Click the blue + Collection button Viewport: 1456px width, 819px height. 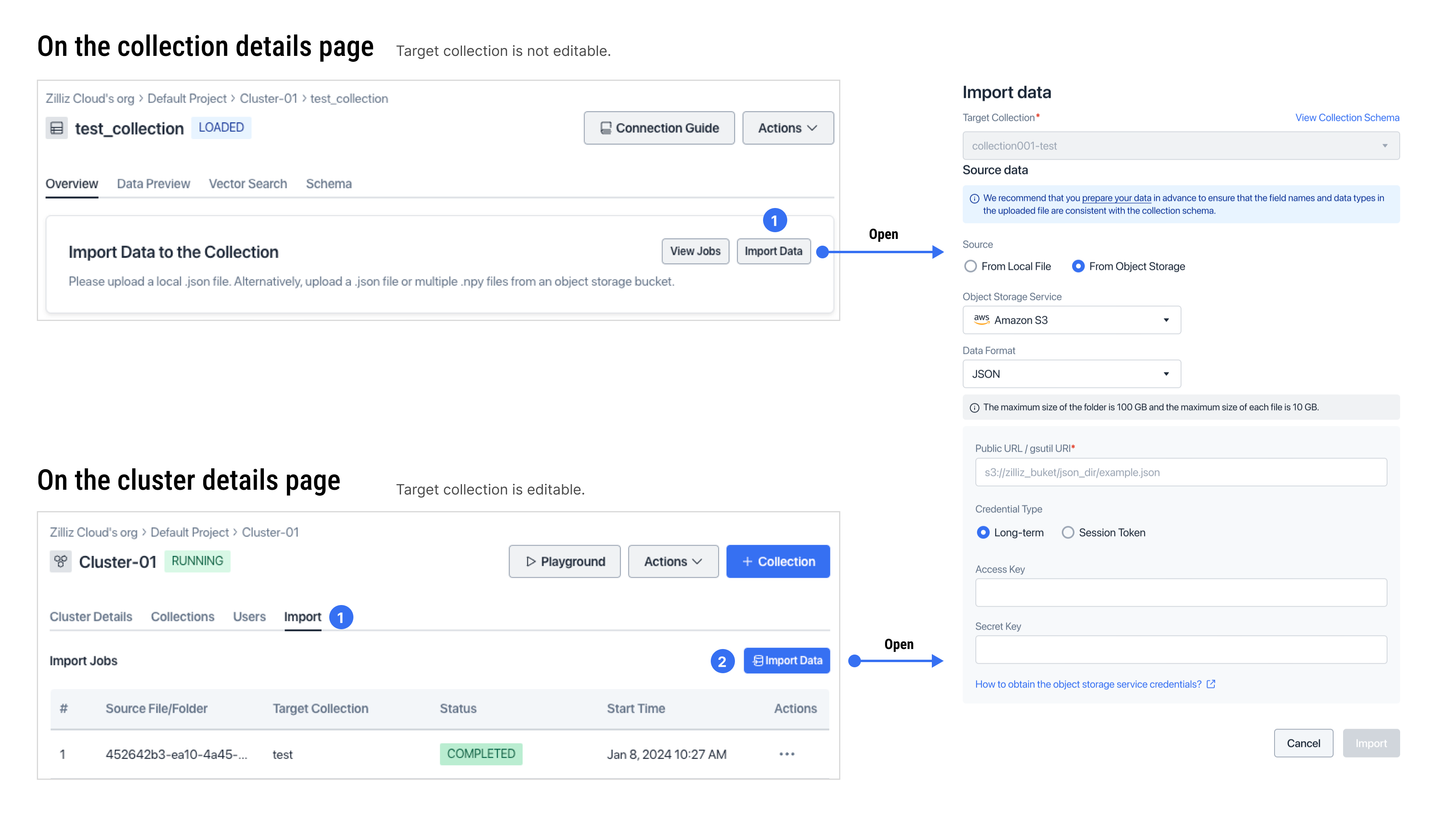click(x=778, y=561)
